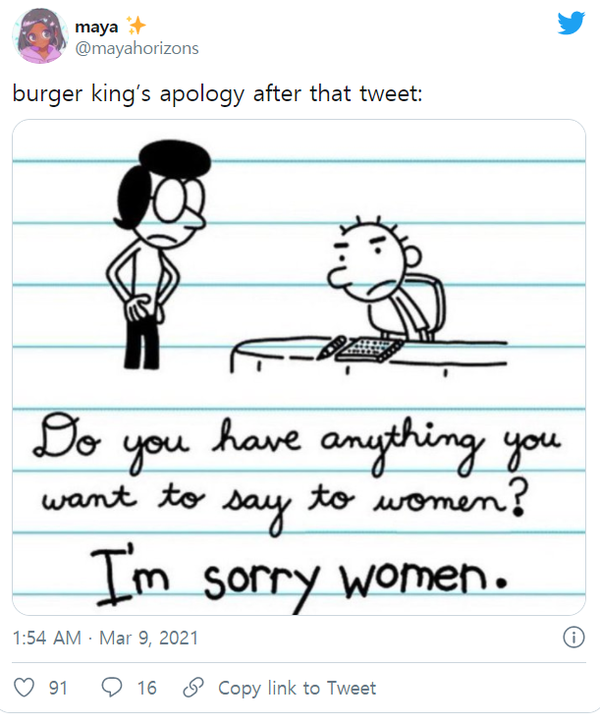Screen dimensions: 600x724
Task: Click the sparkle emoji beside maya
Action: [134, 26]
